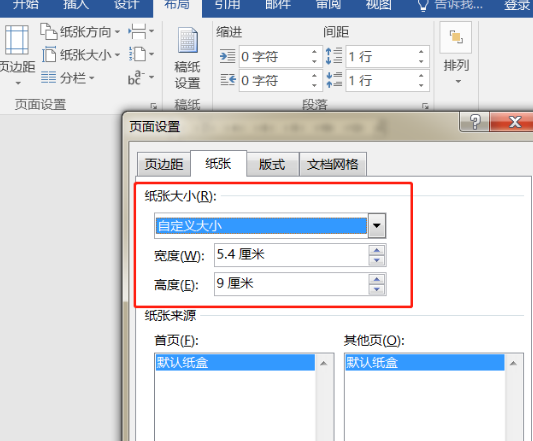Open Paper Orientation (纸张方向) menu
Viewport: 533px width, 441px height.
point(80,32)
